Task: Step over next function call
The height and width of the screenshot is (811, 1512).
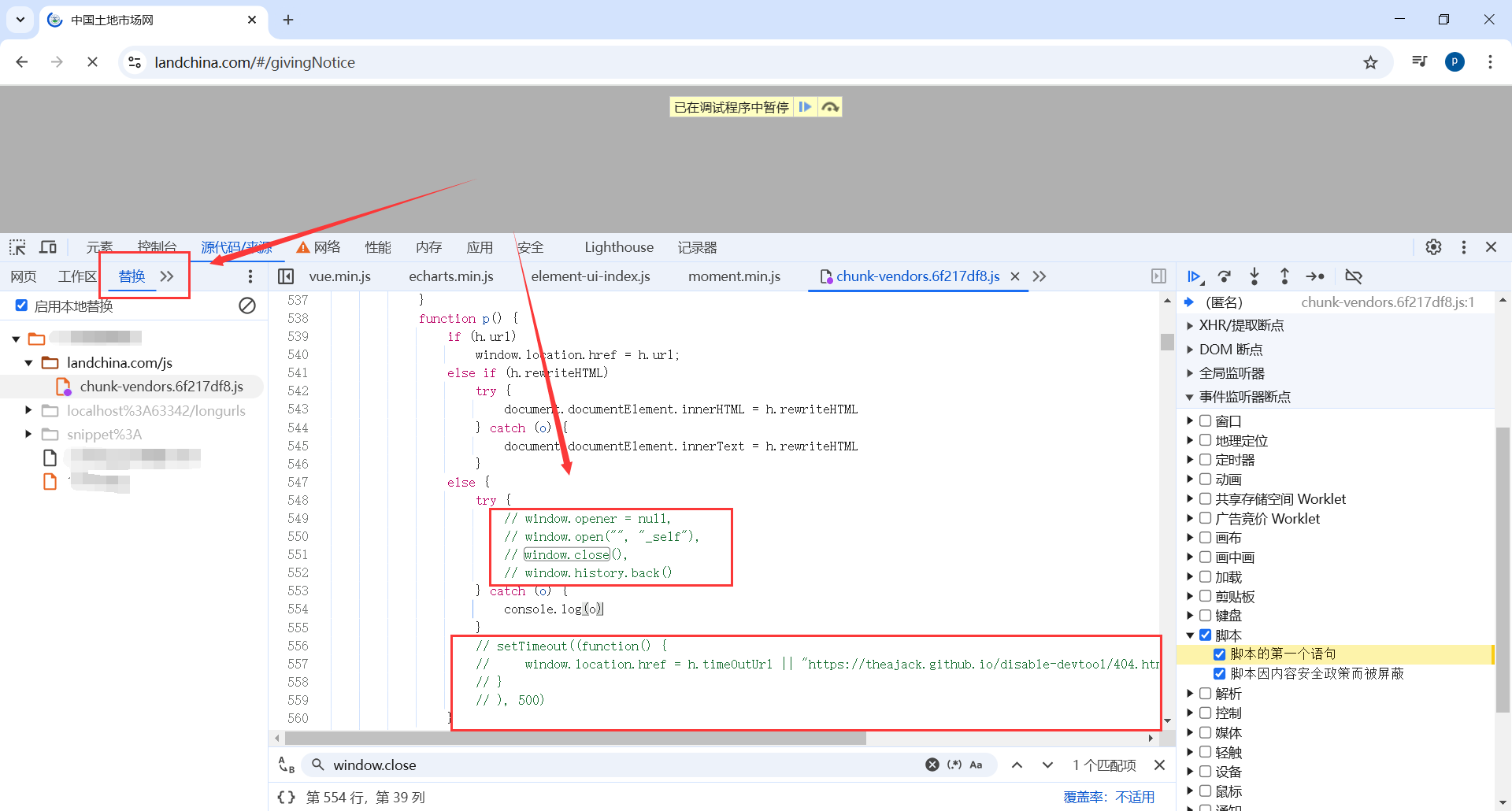Action: (x=1225, y=276)
